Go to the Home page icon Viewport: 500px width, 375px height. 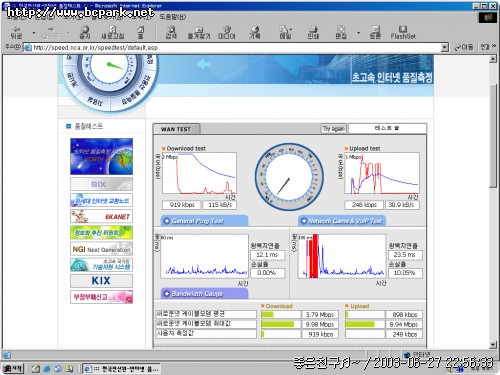click(x=141, y=32)
